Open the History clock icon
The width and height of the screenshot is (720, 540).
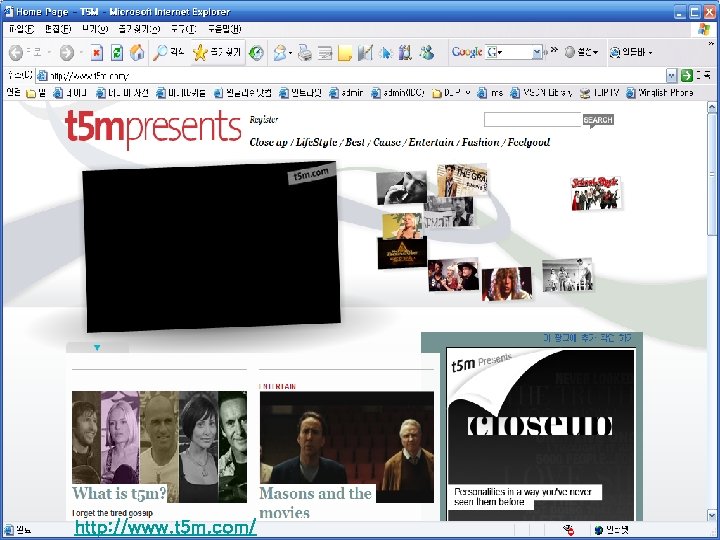256,53
